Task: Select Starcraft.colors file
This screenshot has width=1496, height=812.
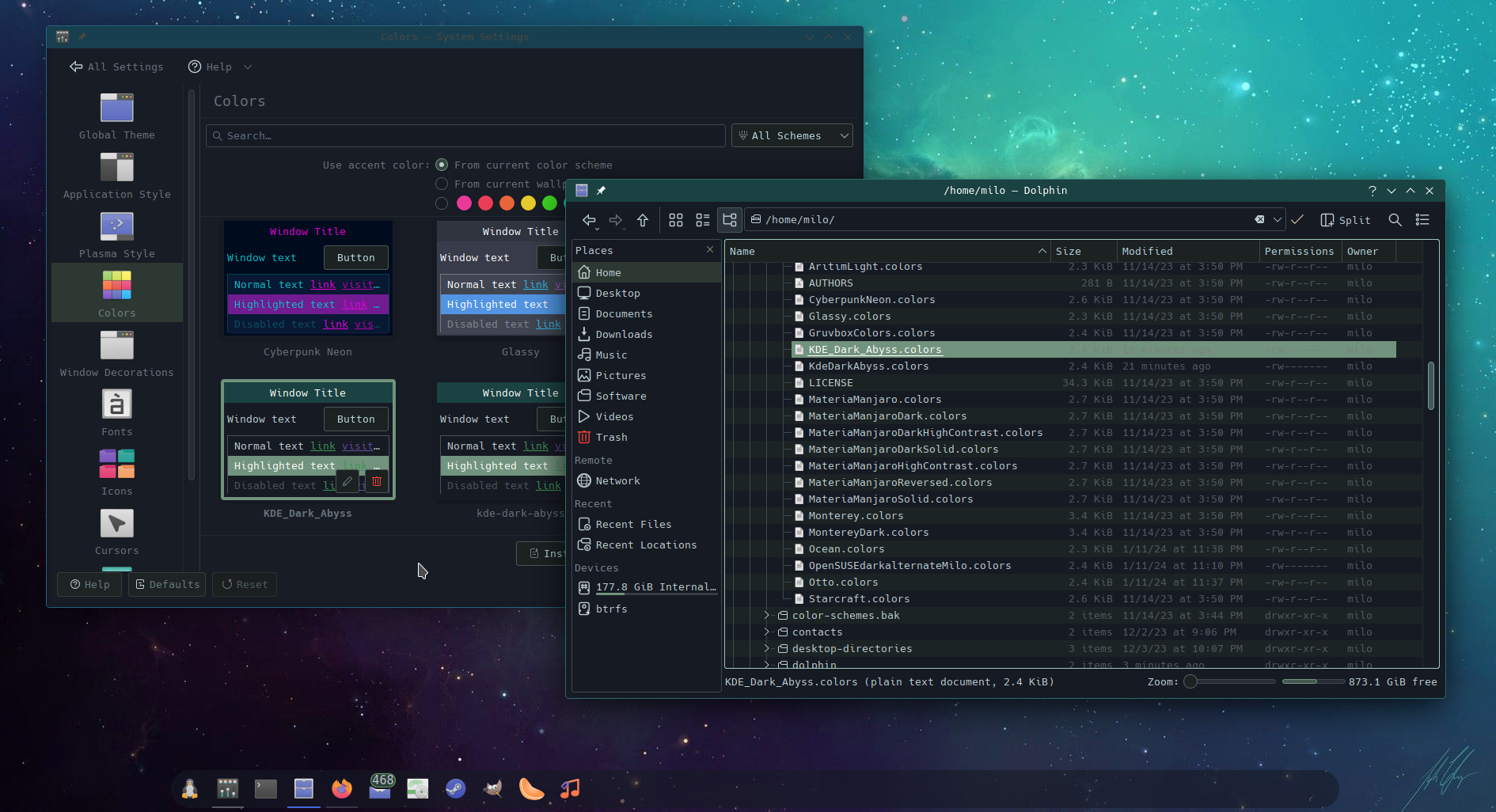Action: tap(859, 598)
